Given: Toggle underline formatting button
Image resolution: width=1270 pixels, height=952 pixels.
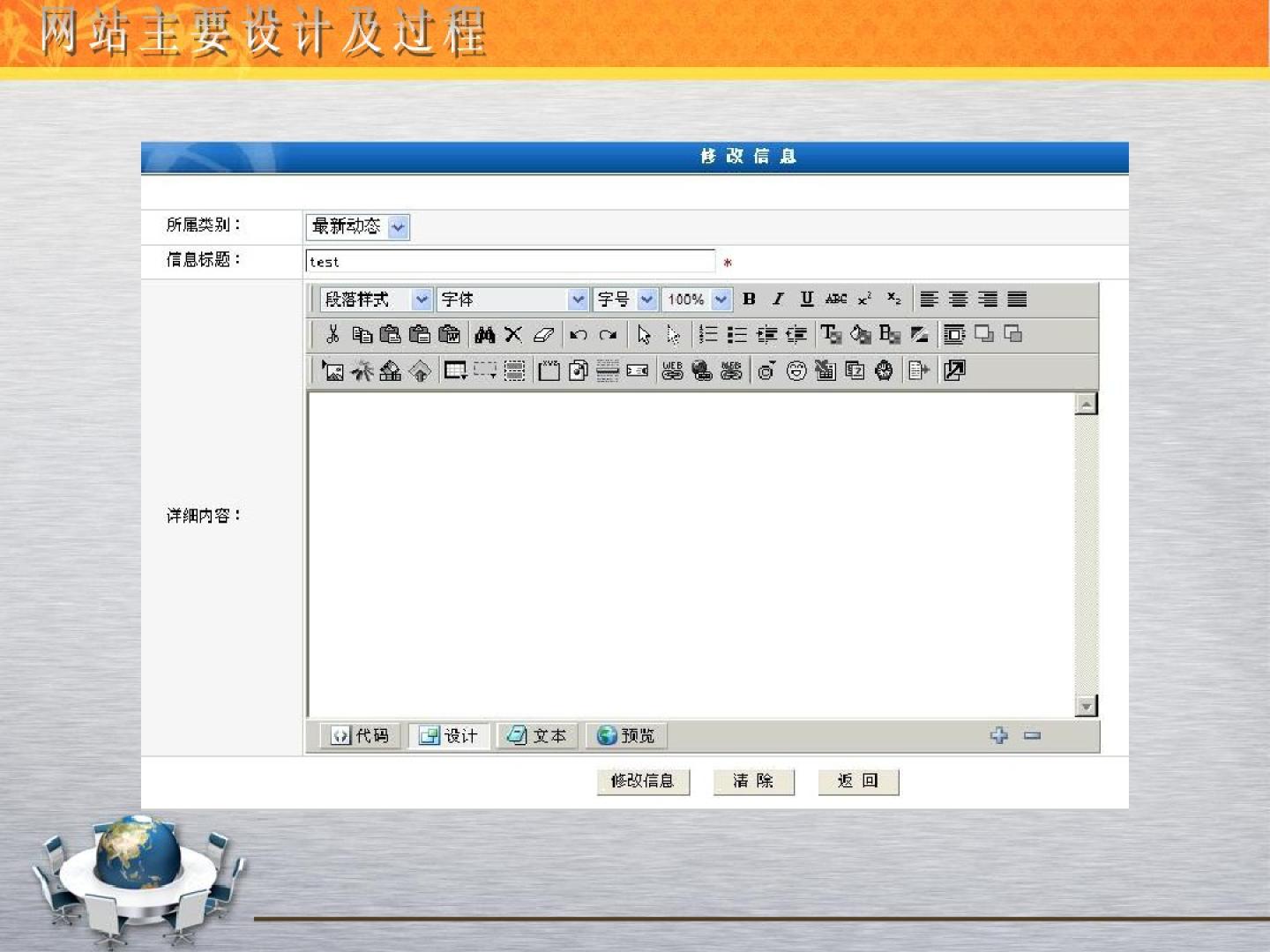Looking at the screenshot, I should tap(806, 299).
